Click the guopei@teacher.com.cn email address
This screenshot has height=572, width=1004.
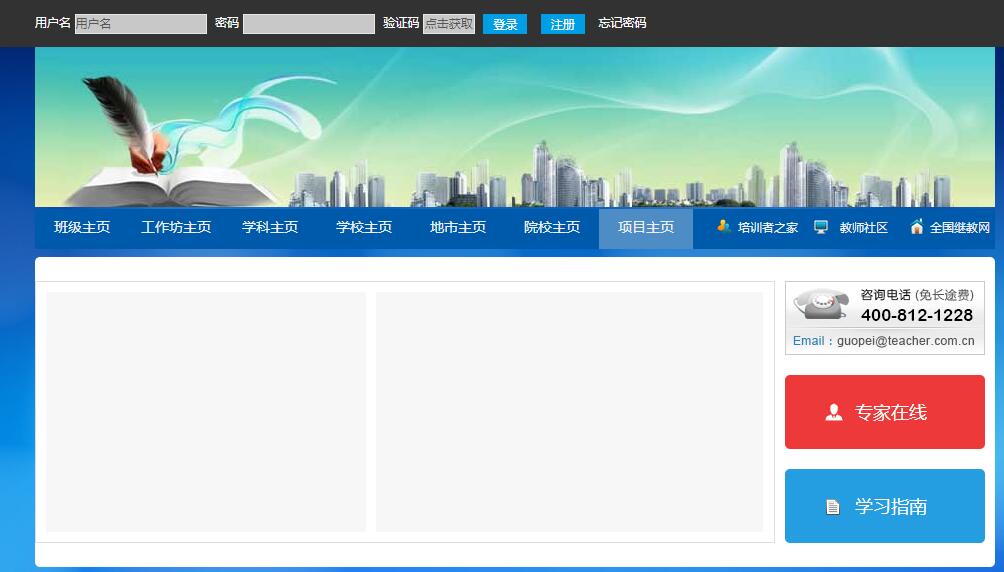(905, 341)
